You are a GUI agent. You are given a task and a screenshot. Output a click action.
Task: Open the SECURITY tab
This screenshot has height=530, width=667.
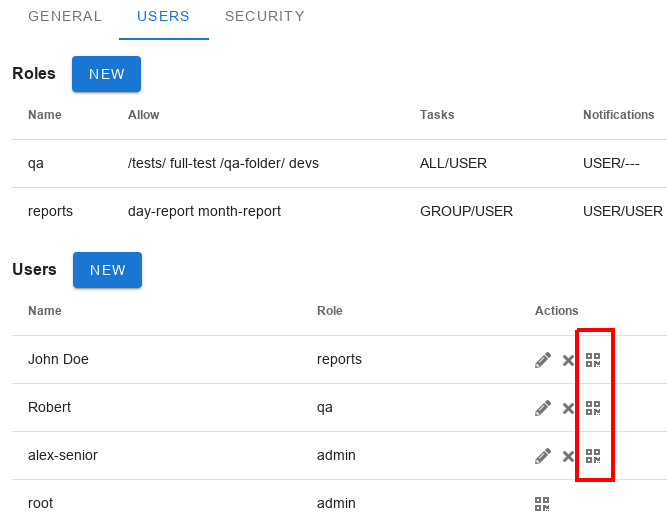point(265,16)
